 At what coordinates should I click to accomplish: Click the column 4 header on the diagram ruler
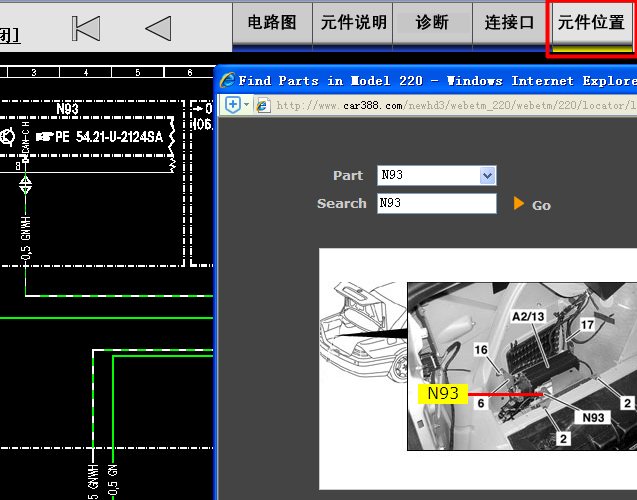tap(86, 72)
